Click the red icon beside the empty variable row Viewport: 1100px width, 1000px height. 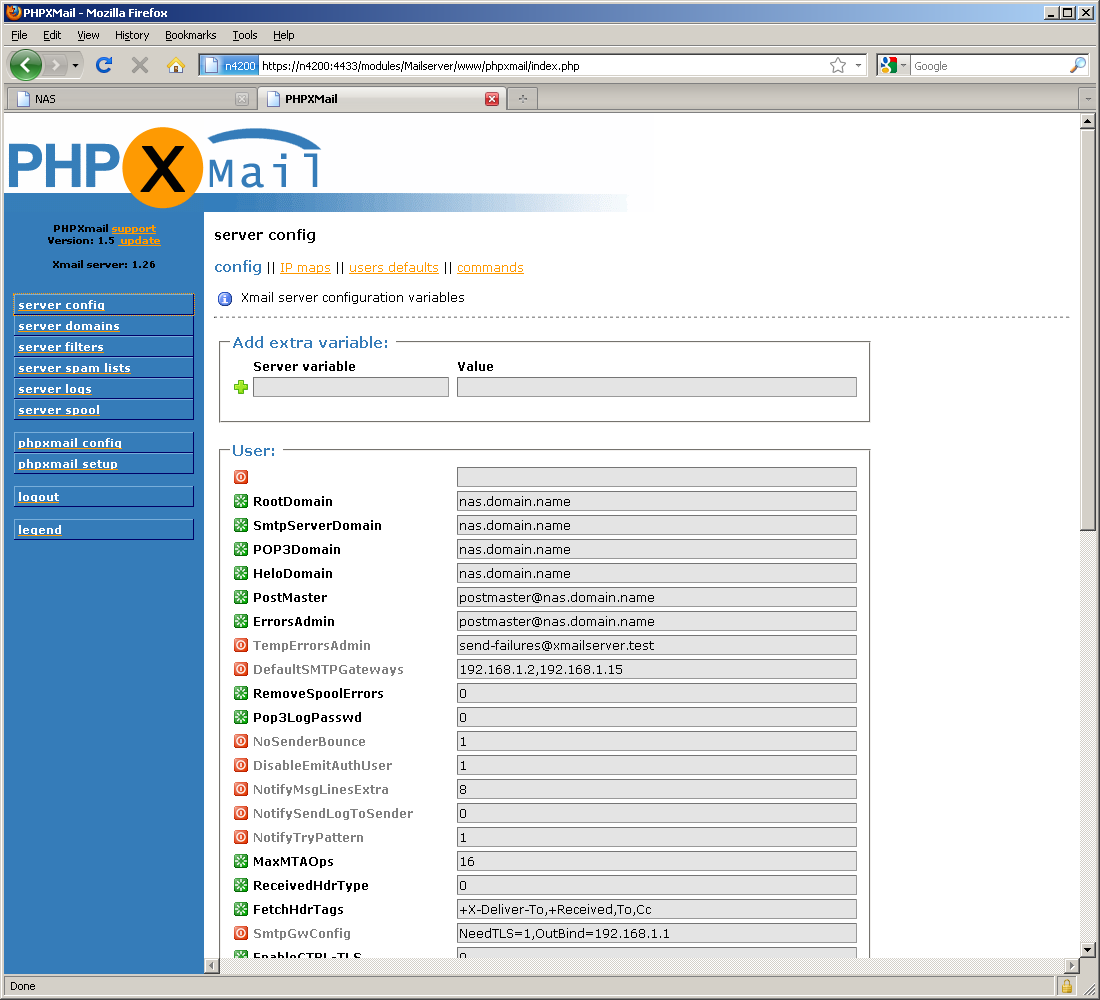point(241,477)
